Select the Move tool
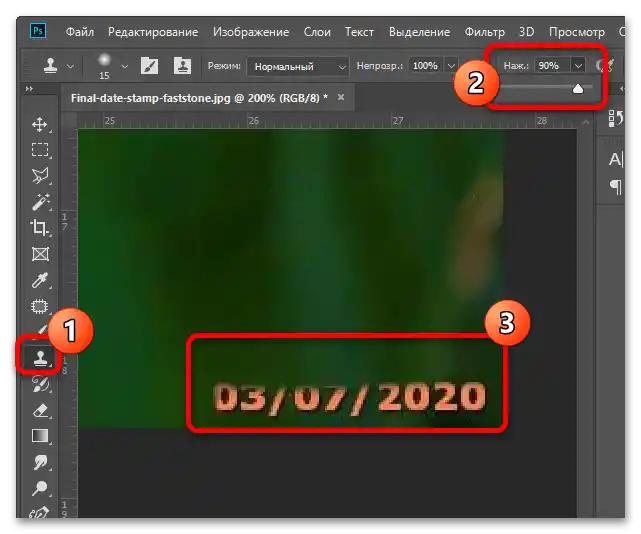This screenshot has width=641, height=534. tap(40, 124)
